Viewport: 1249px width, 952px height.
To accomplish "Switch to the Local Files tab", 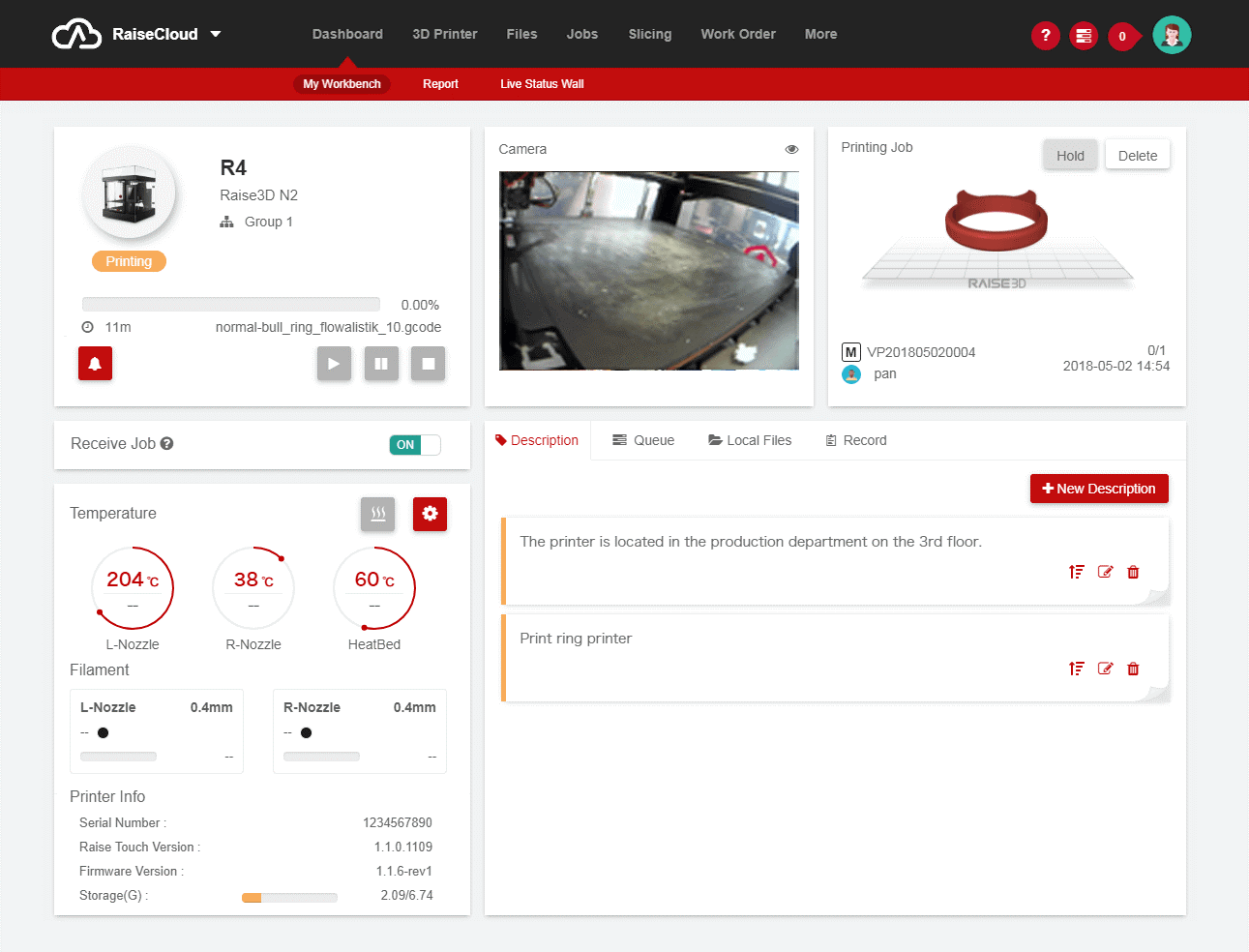I will (x=750, y=440).
